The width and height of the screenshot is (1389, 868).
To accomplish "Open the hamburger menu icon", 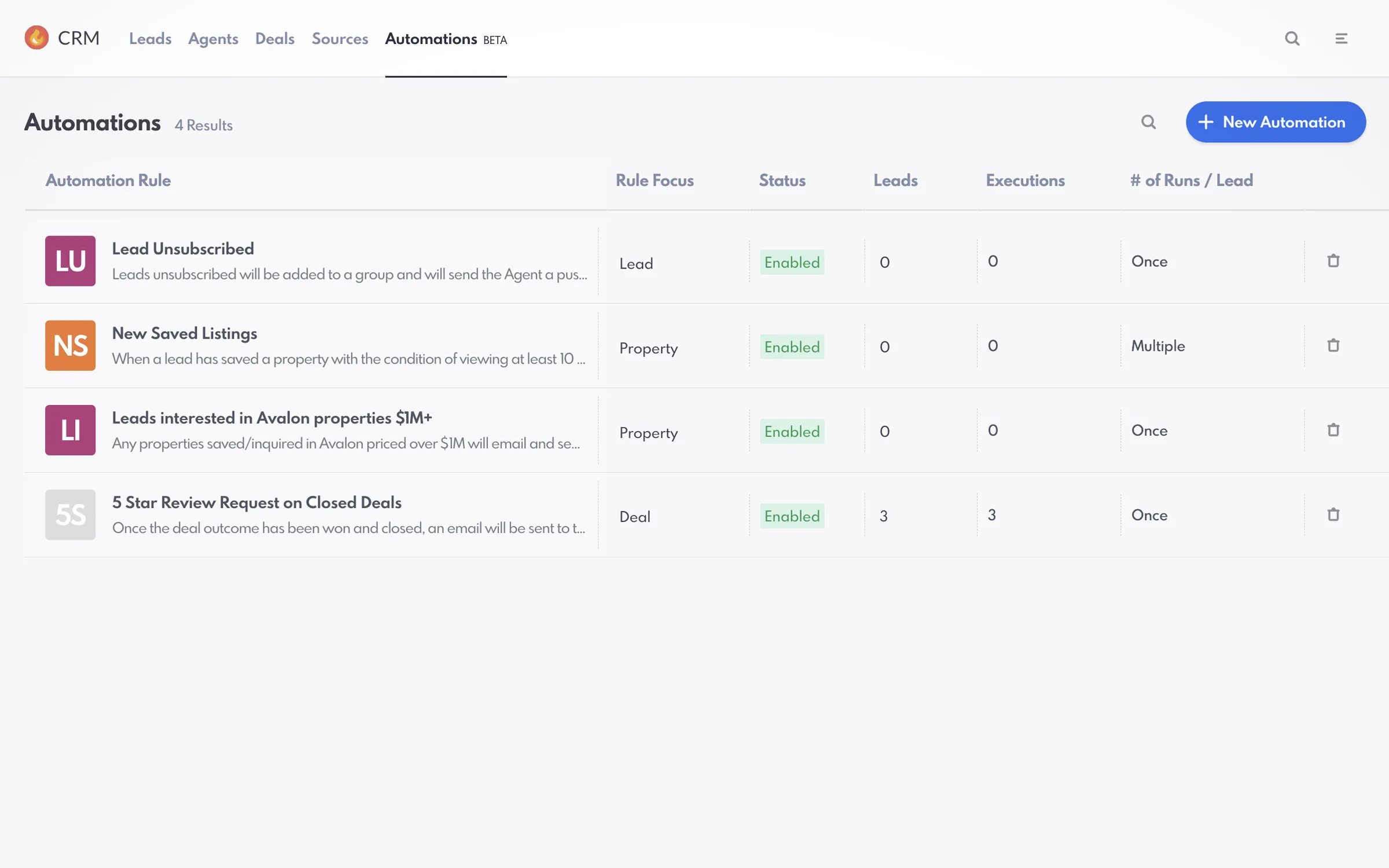I will point(1342,39).
